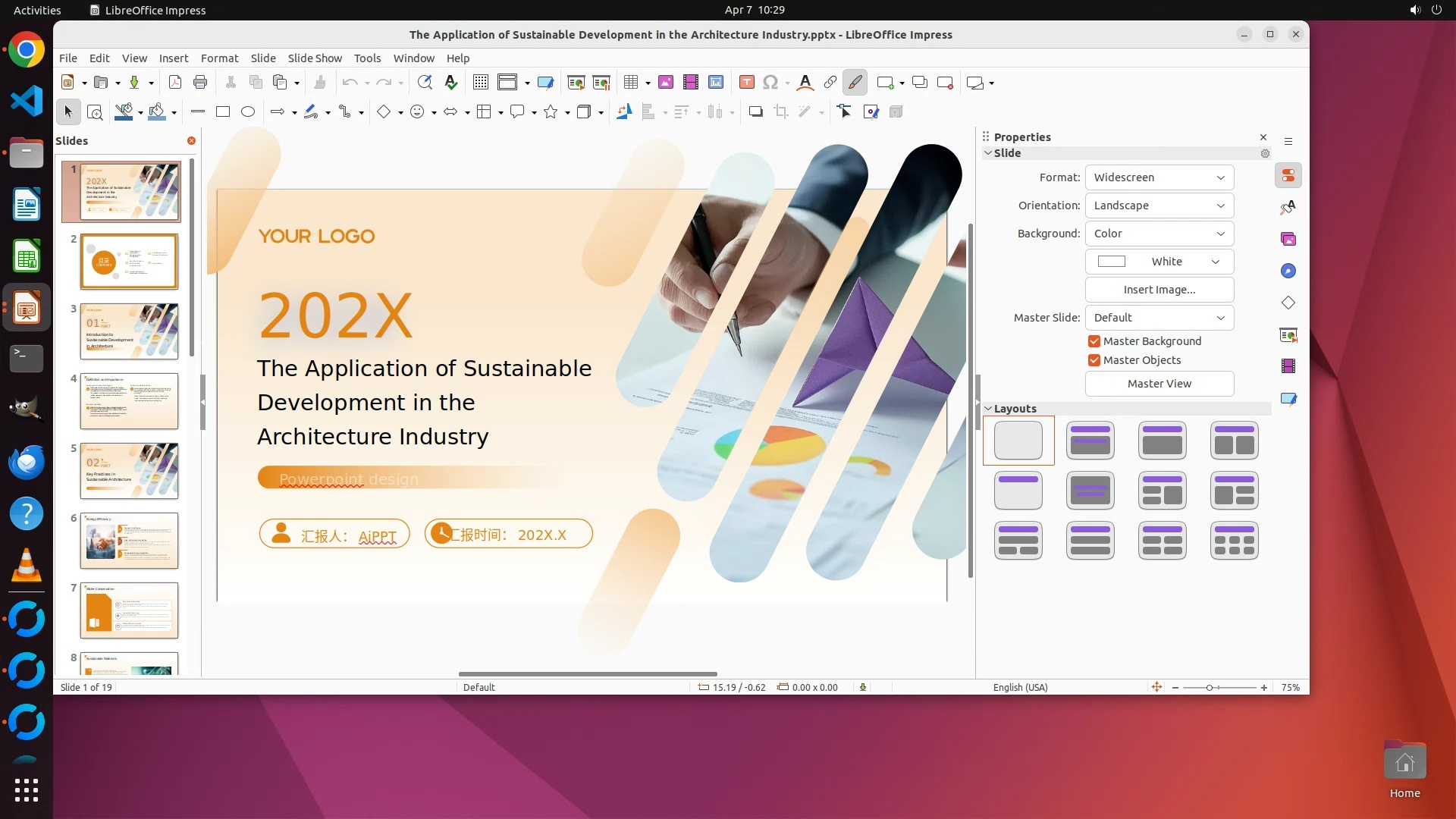Image resolution: width=1456 pixels, height=819 pixels.
Task: Click the Insert Hyperlink icon
Action: coord(830,83)
